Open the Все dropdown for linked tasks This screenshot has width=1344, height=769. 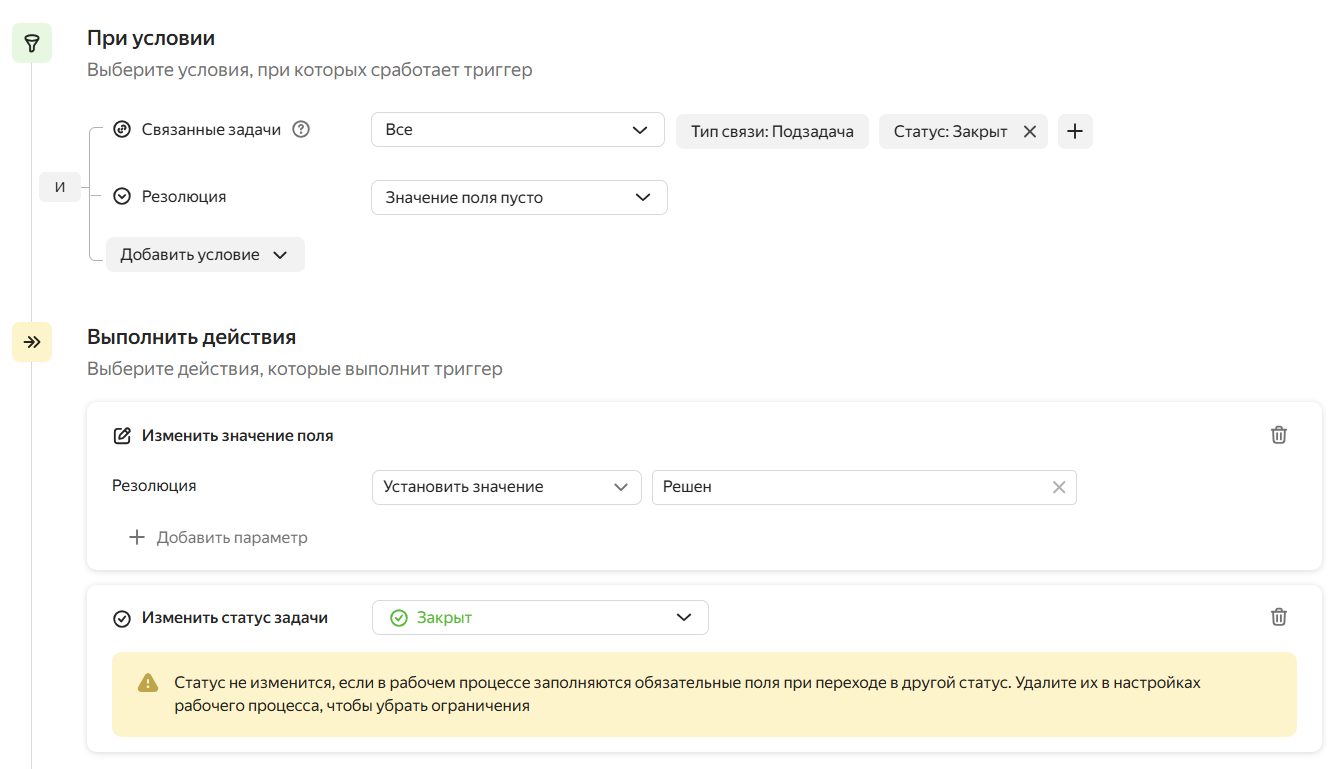click(517, 130)
